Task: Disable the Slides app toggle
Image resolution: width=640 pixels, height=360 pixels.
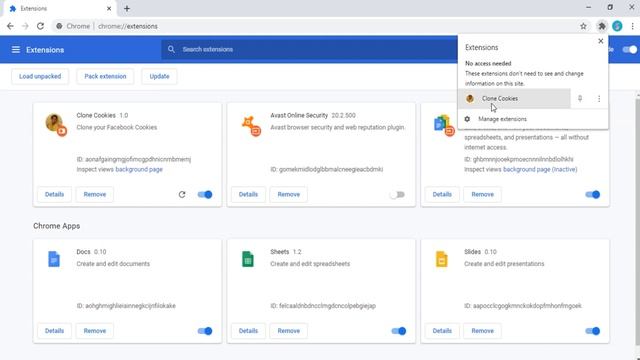Action: (x=593, y=331)
